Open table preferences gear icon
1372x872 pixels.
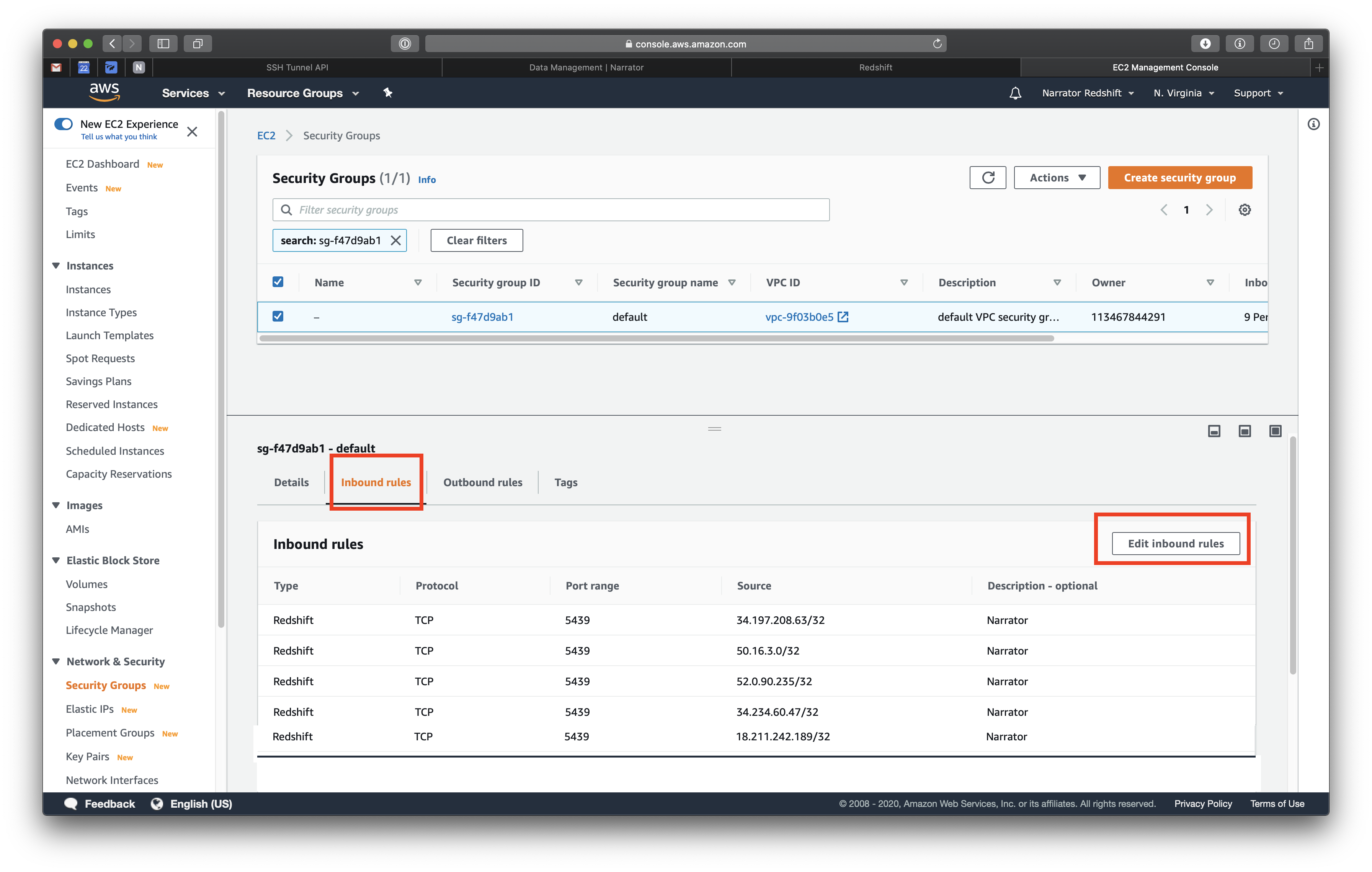point(1245,210)
